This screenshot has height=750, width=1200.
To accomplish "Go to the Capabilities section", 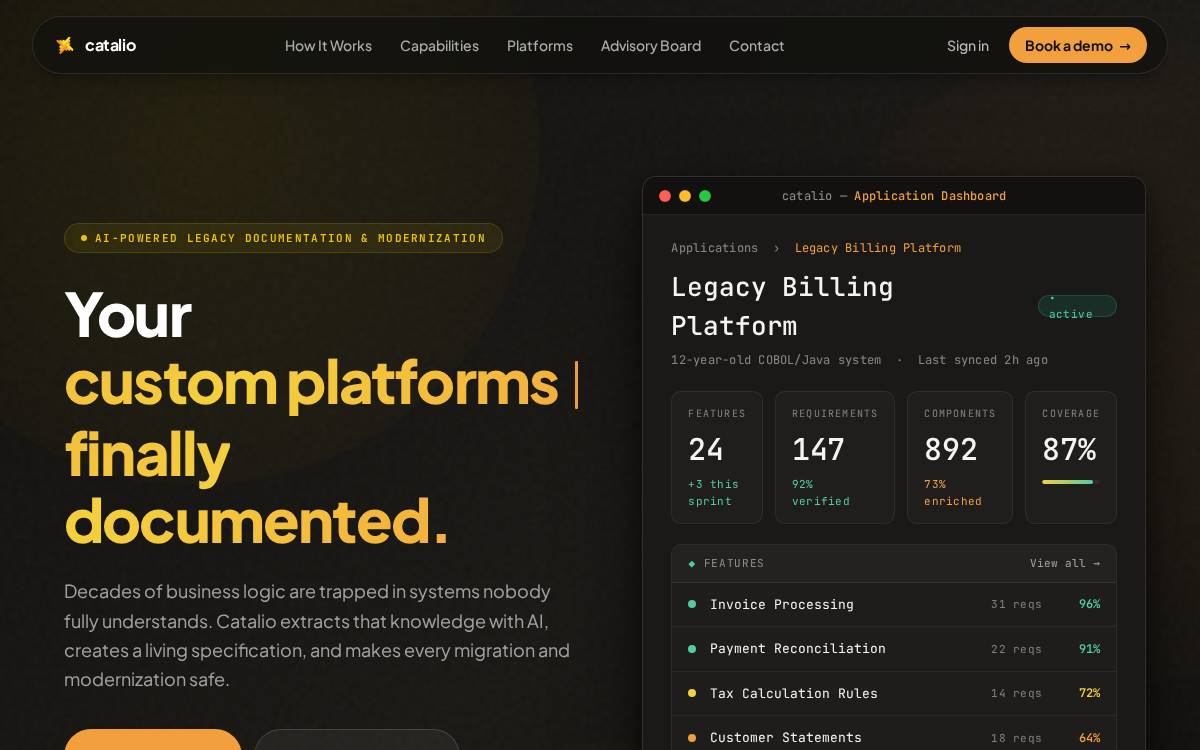I will click(439, 46).
